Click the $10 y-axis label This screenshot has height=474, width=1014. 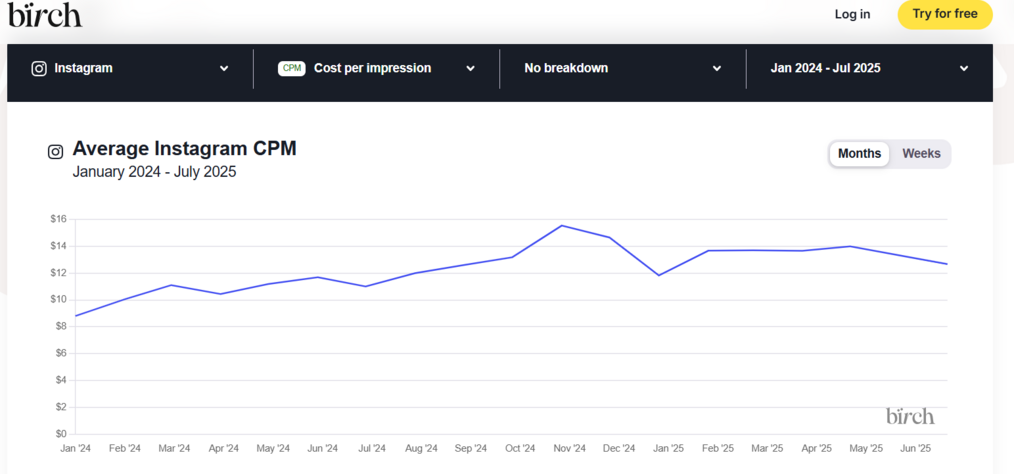coord(59,299)
